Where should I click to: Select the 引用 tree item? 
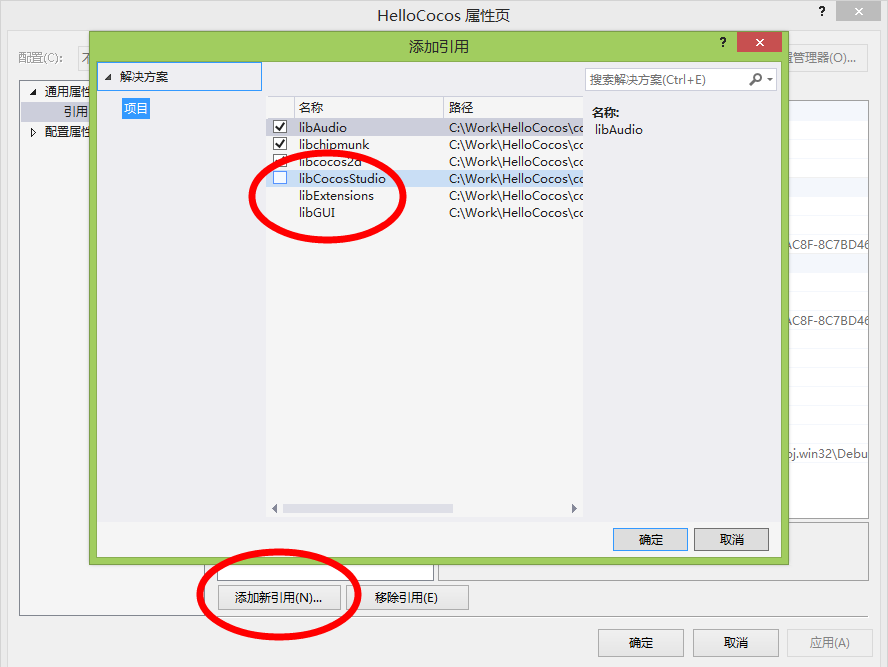click(75, 112)
